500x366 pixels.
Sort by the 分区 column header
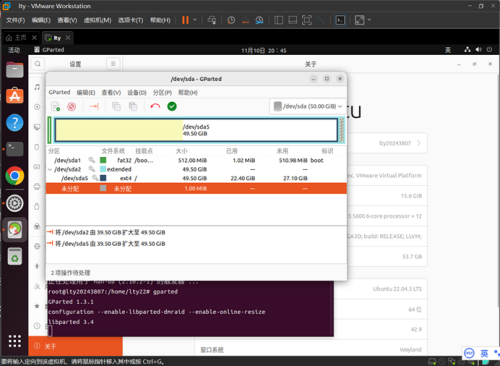coord(54,151)
